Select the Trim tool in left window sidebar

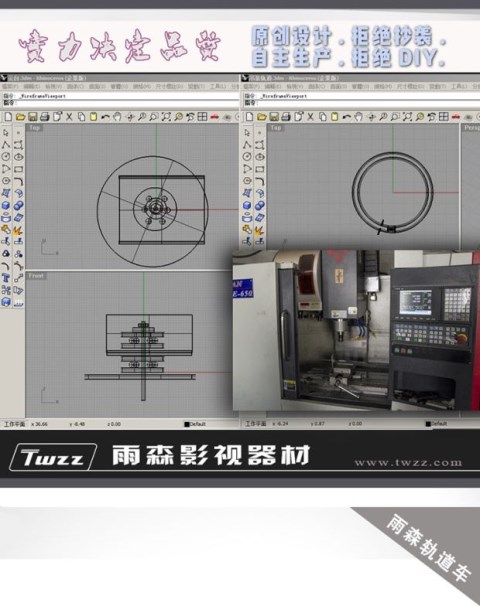[x=6, y=242]
